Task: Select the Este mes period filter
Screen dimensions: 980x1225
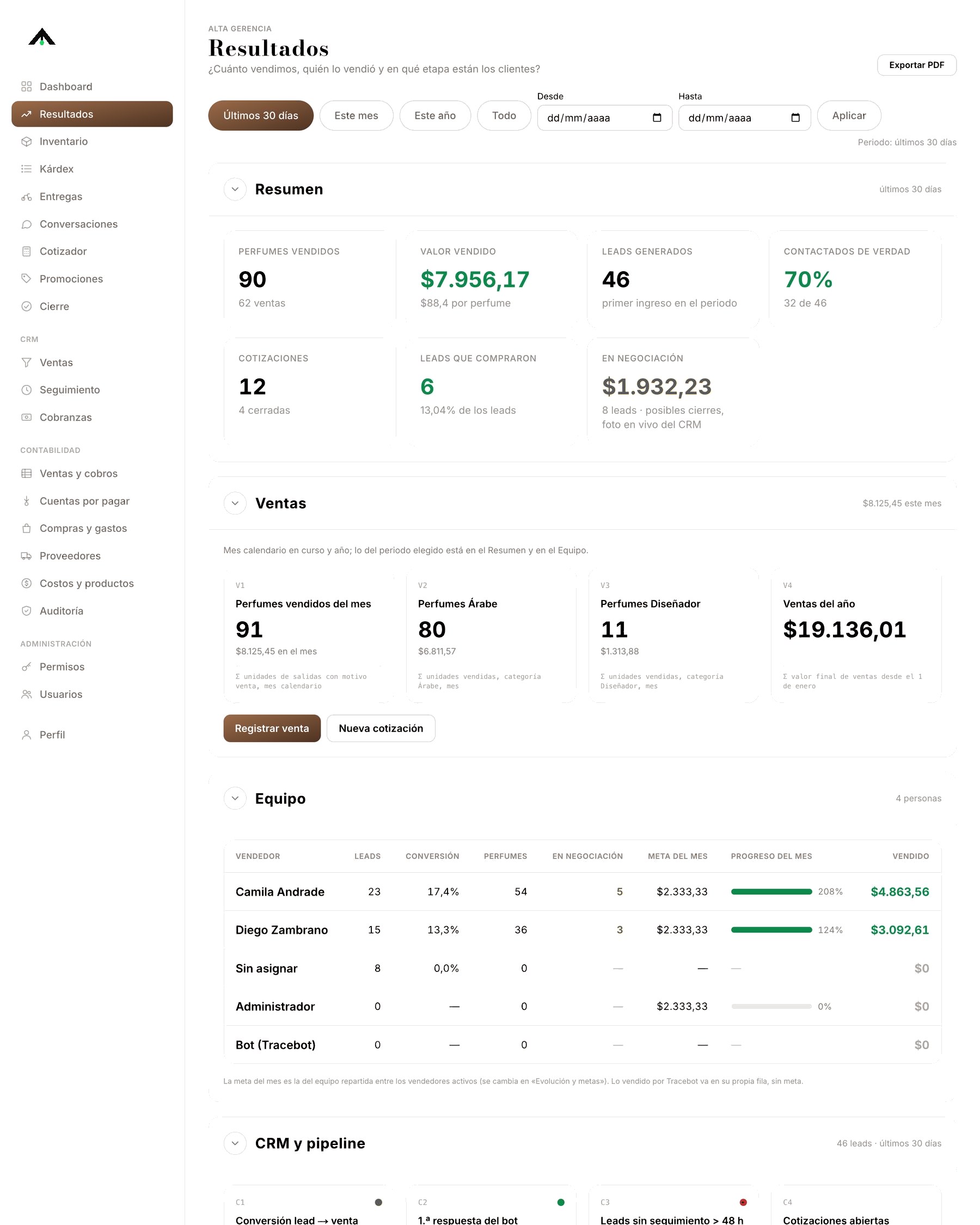Action: [356, 115]
